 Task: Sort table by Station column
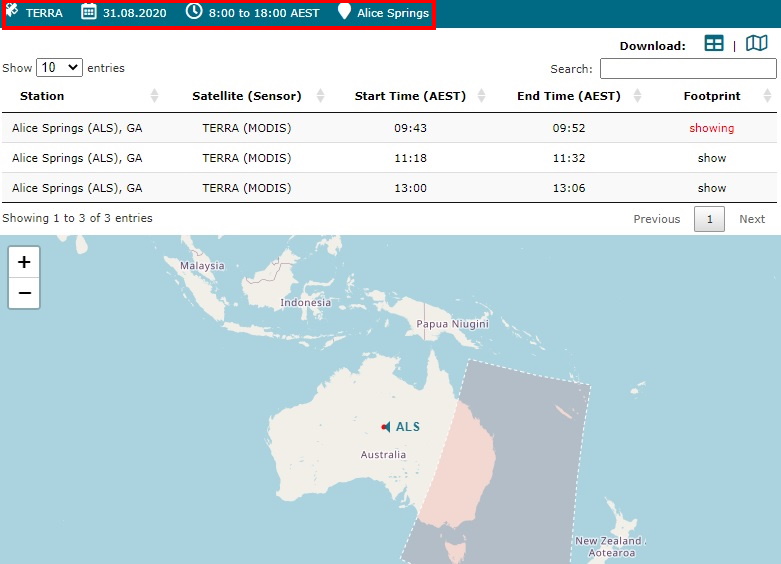click(42, 96)
